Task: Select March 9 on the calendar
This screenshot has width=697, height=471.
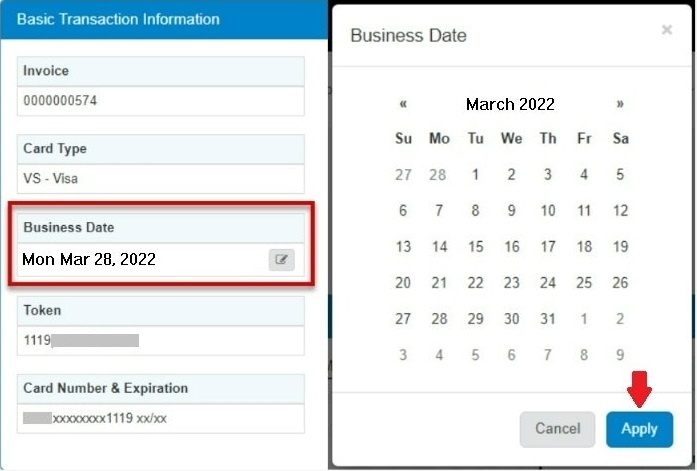Action: [x=512, y=211]
